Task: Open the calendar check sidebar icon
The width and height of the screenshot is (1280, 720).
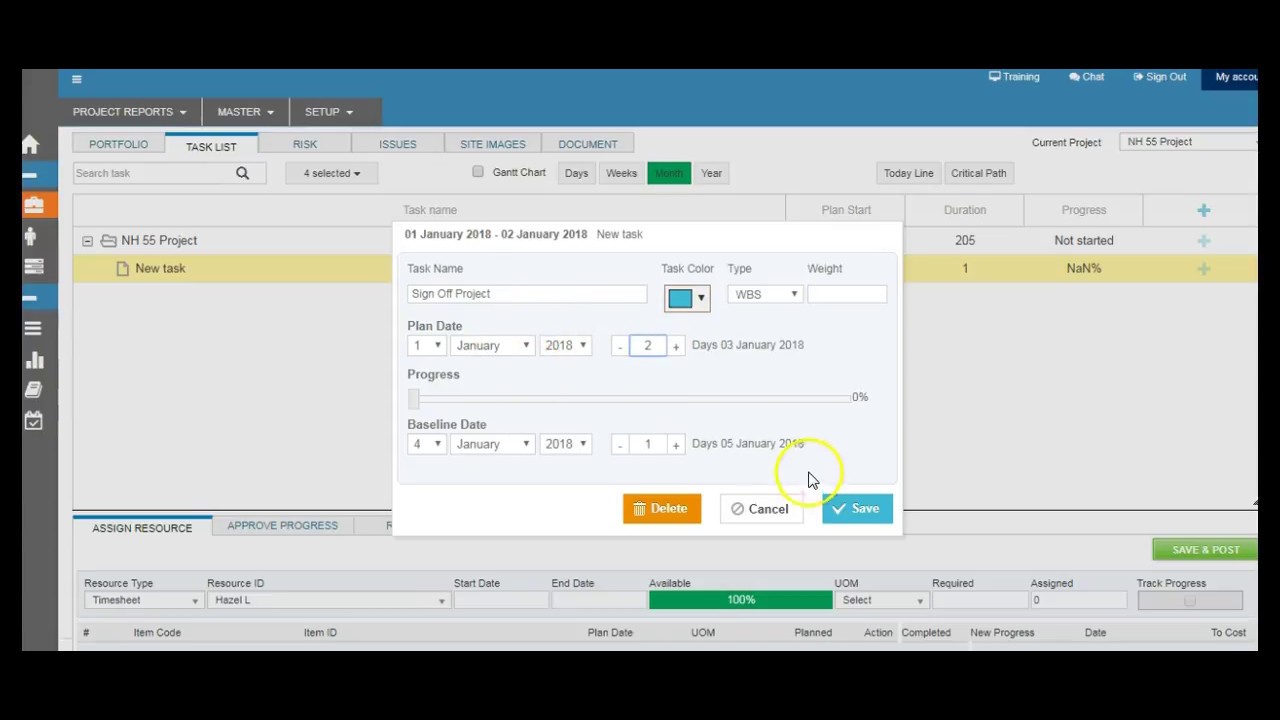Action: [33, 421]
